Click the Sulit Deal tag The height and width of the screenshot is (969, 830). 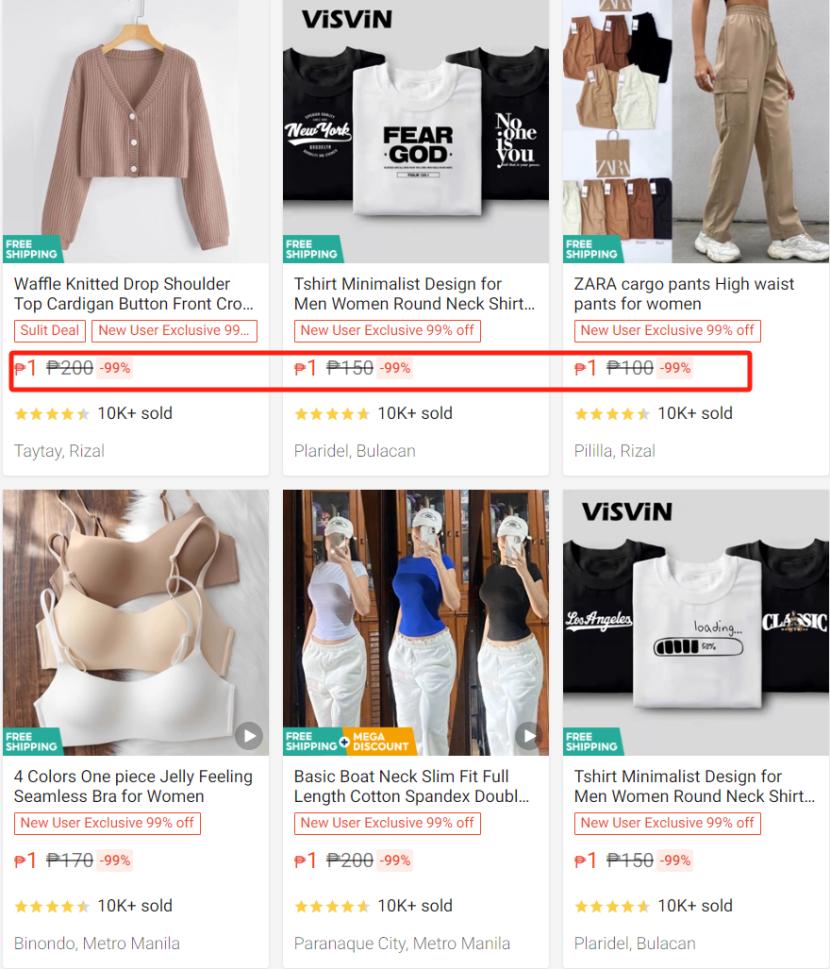50,331
